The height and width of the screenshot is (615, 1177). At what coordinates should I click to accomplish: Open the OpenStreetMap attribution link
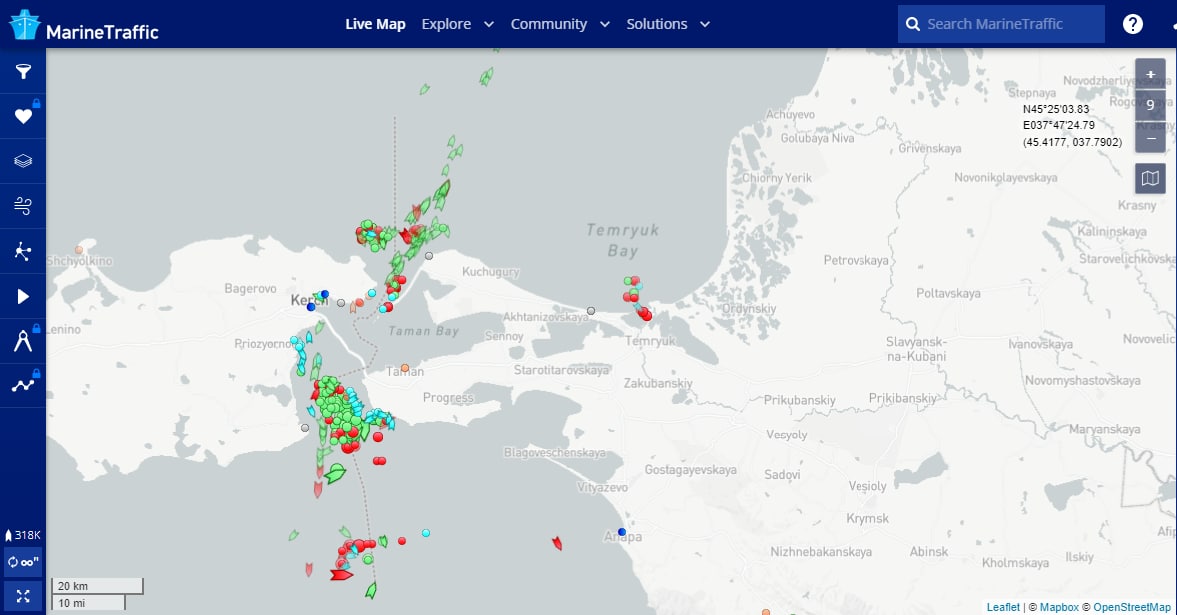point(1131,607)
